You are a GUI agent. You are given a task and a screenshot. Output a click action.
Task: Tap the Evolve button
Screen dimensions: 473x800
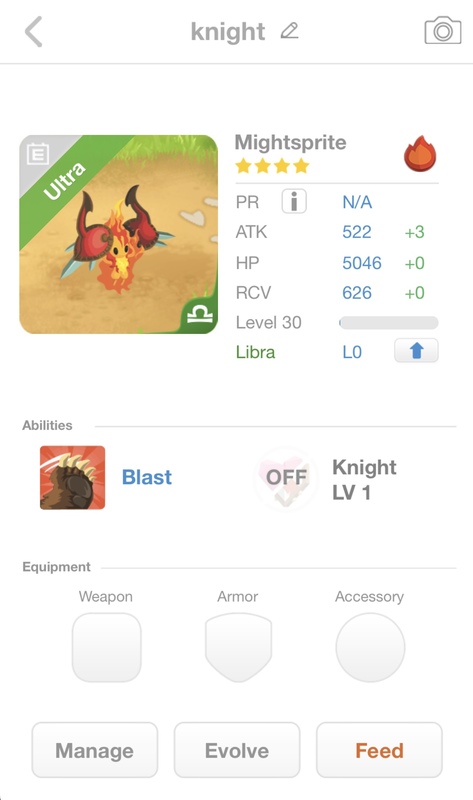pos(237,750)
